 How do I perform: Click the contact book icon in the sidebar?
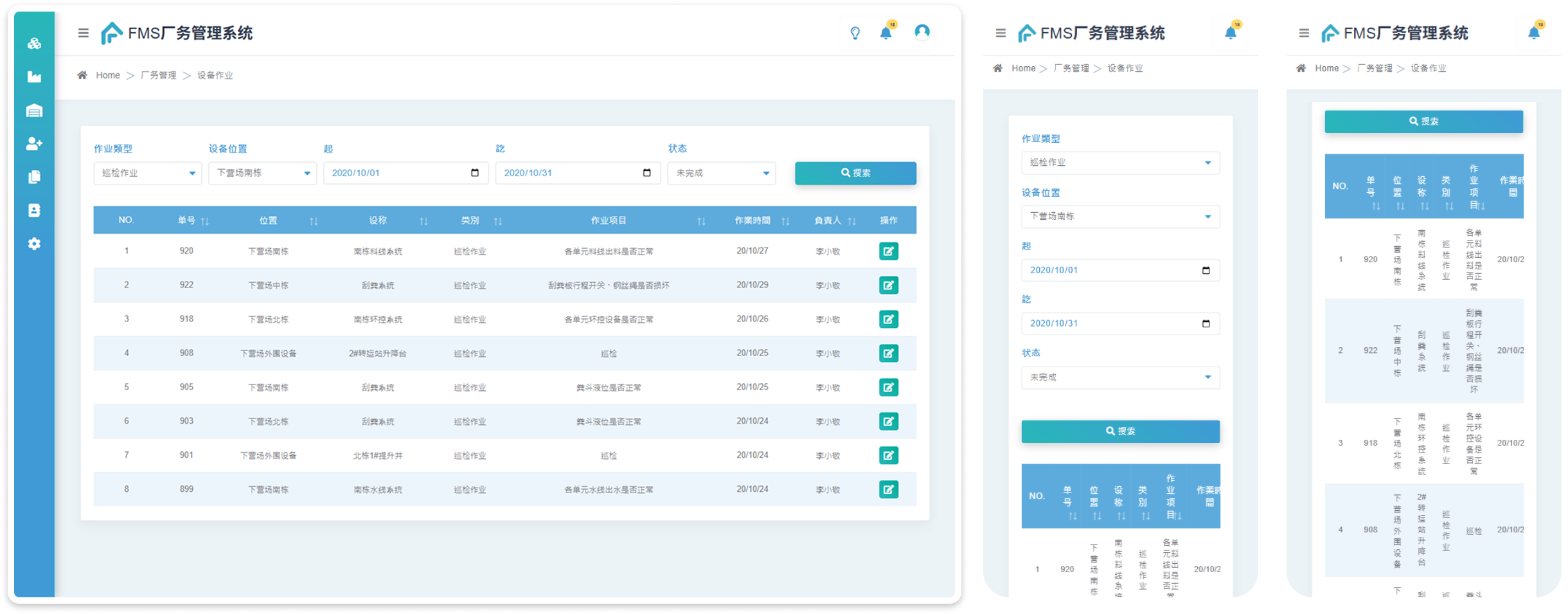point(34,210)
